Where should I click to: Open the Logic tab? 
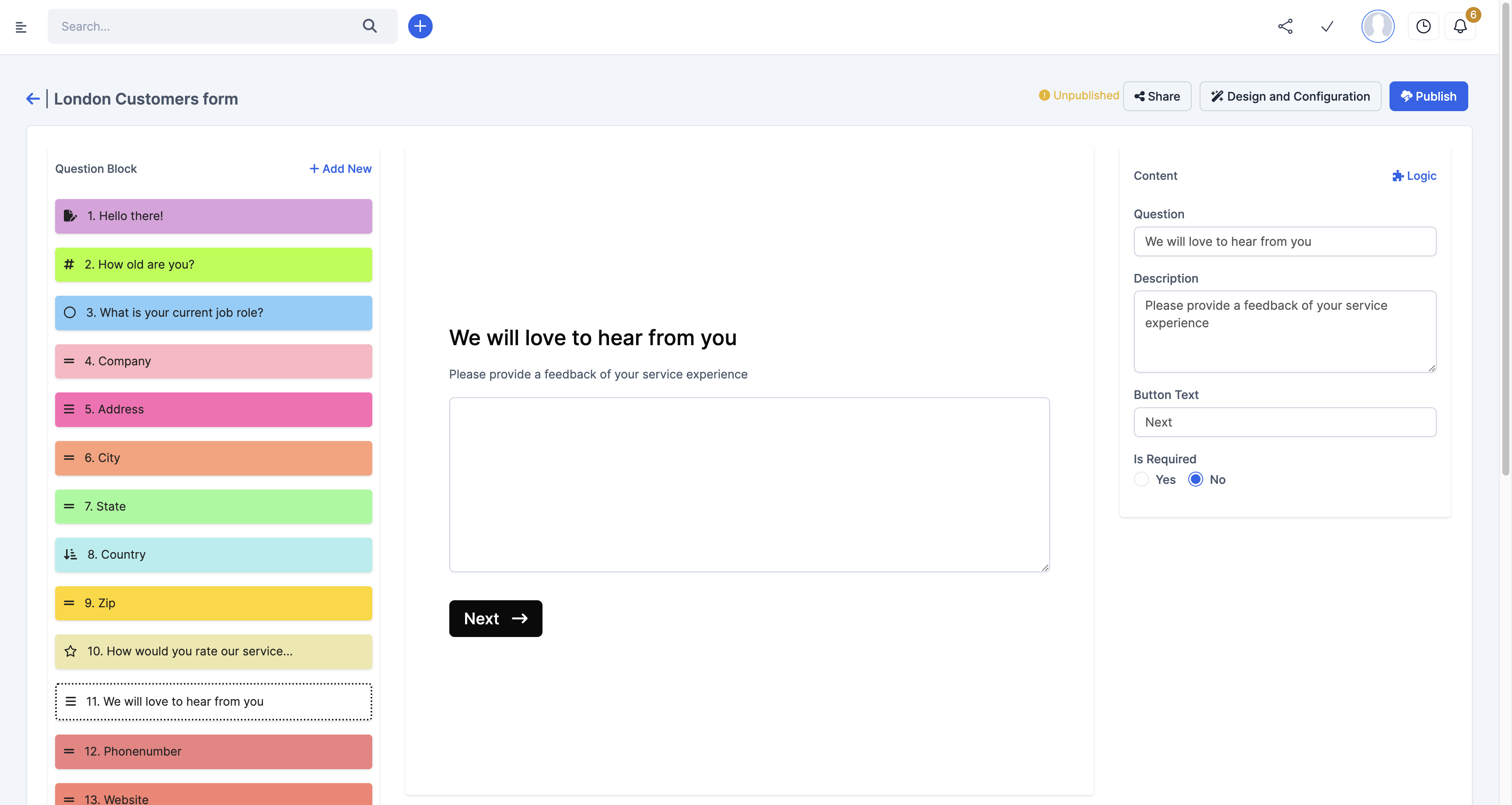coord(1414,175)
